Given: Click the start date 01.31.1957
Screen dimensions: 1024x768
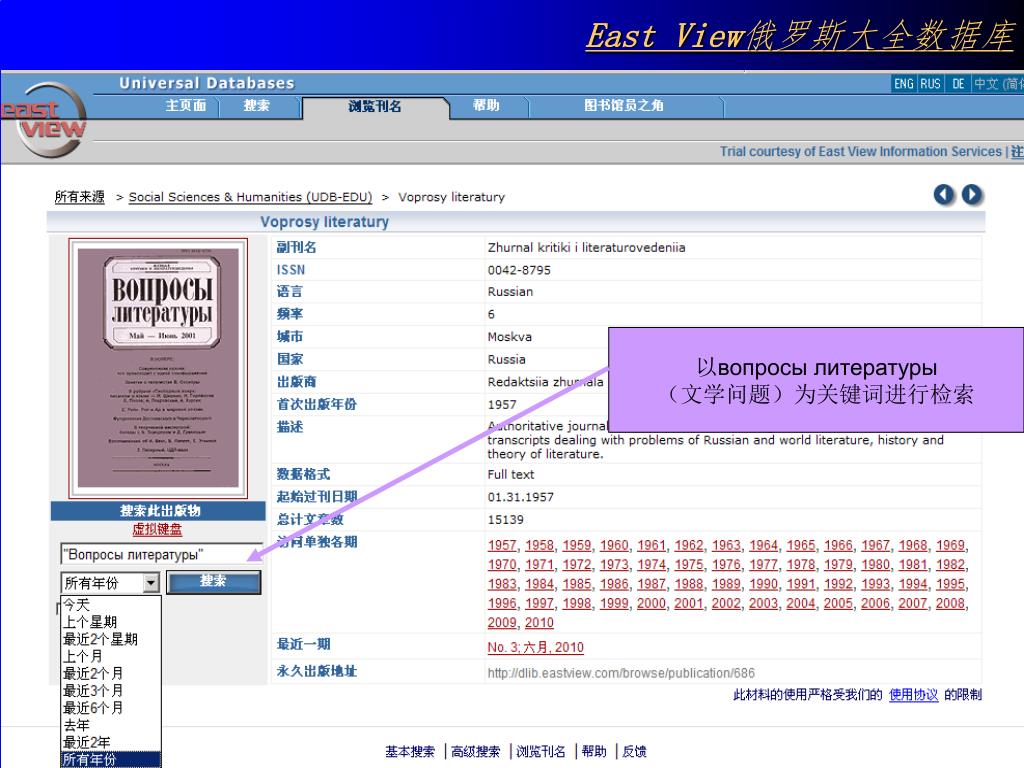Looking at the screenshot, I should coord(520,497).
